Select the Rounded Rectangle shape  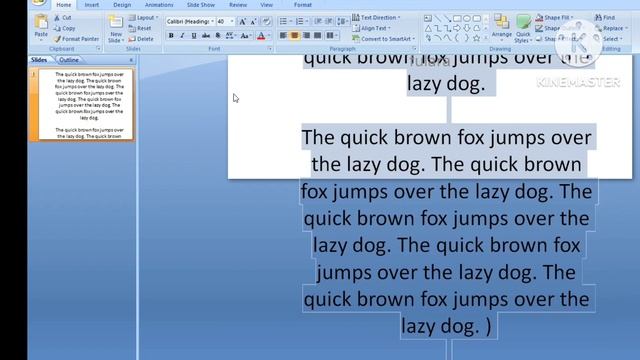[476, 18]
